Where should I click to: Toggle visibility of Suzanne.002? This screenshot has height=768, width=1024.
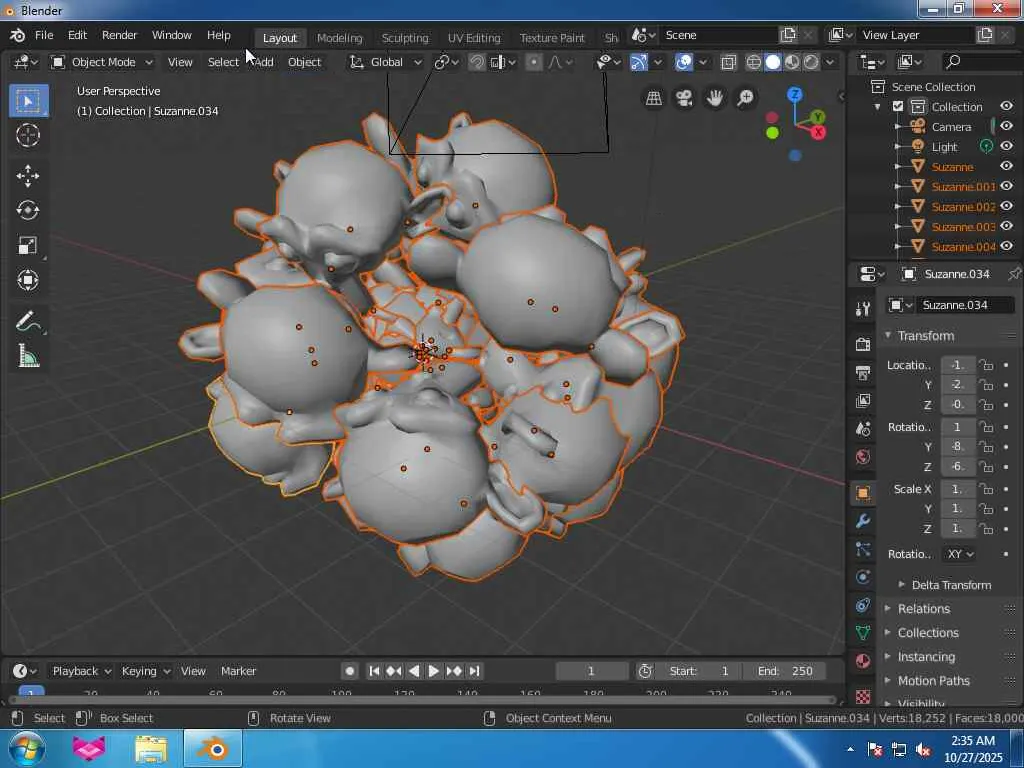1006,207
